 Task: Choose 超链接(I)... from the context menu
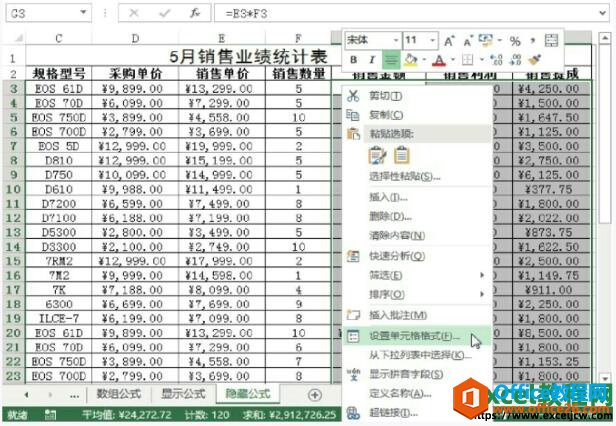(x=417, y=413)
